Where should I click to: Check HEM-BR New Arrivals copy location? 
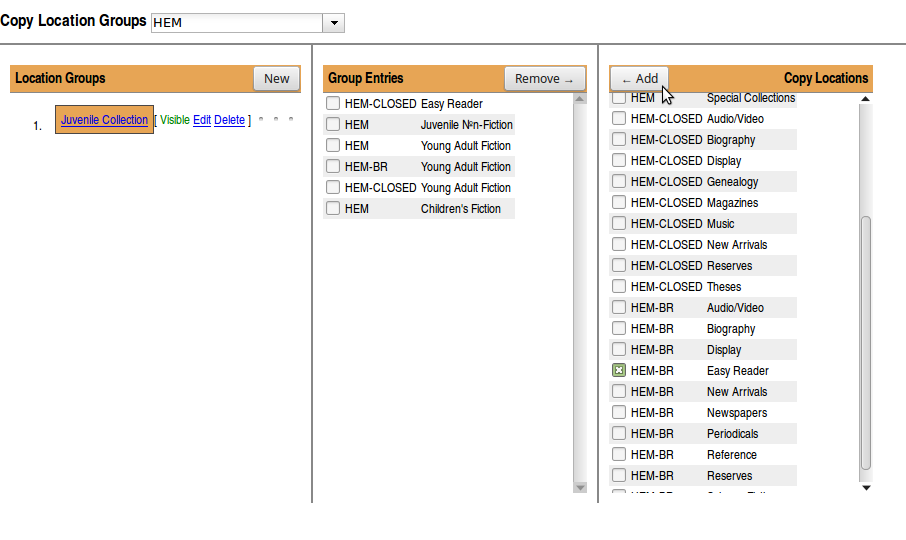coord(619,391)
